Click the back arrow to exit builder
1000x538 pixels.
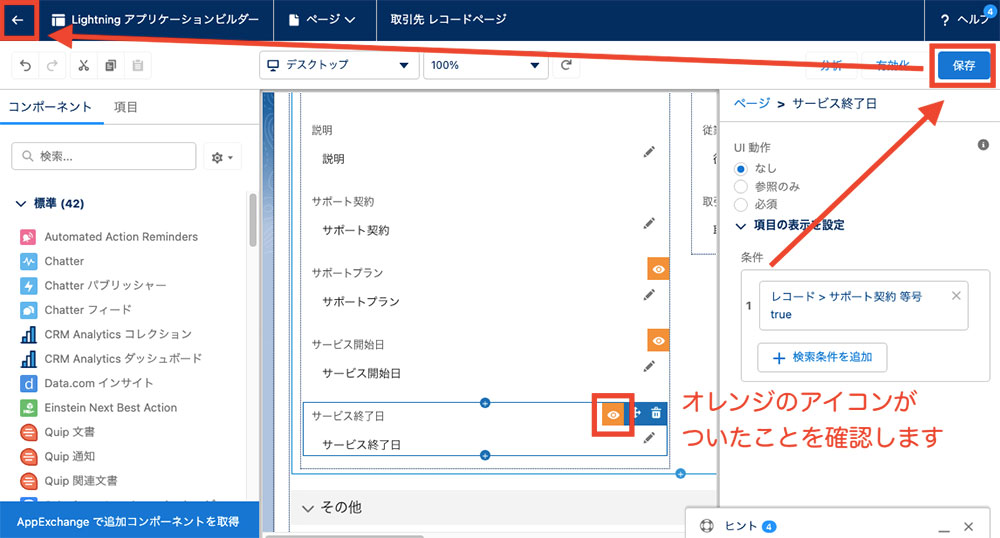click(x=18, y=20)
